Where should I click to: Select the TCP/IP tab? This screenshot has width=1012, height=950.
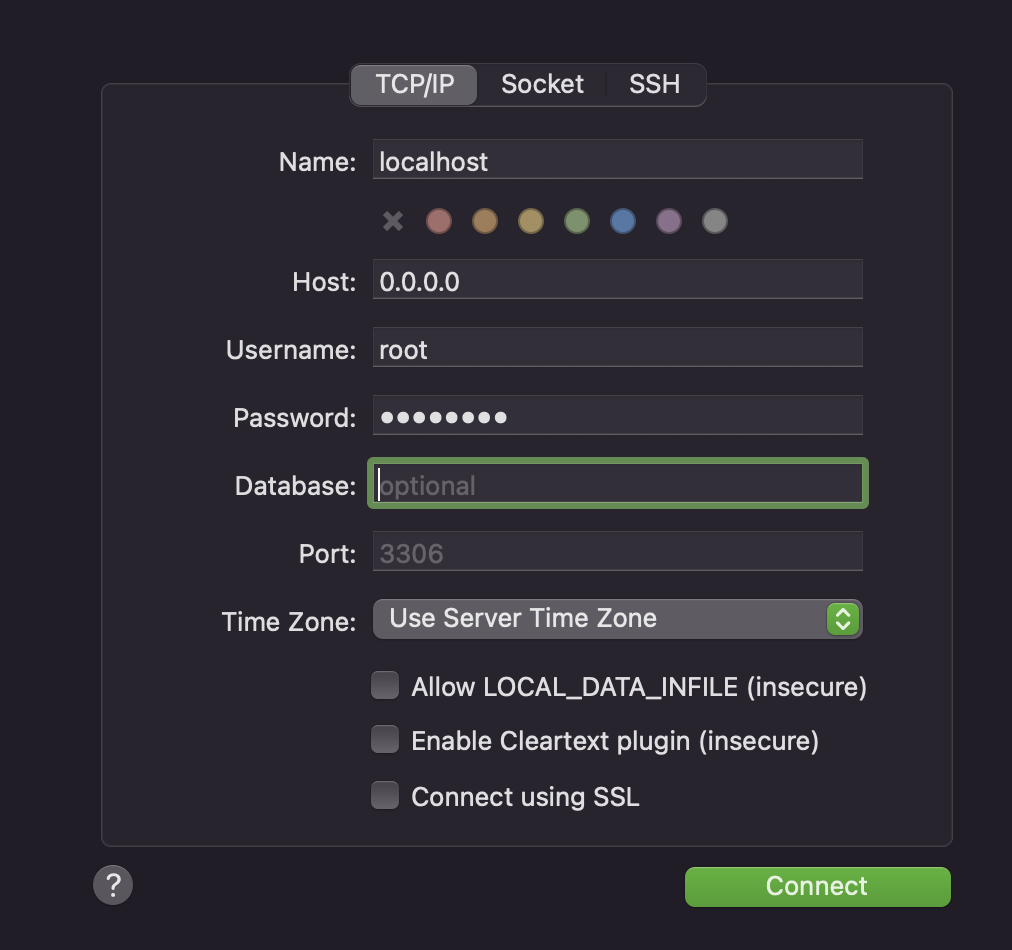point(415,85)
